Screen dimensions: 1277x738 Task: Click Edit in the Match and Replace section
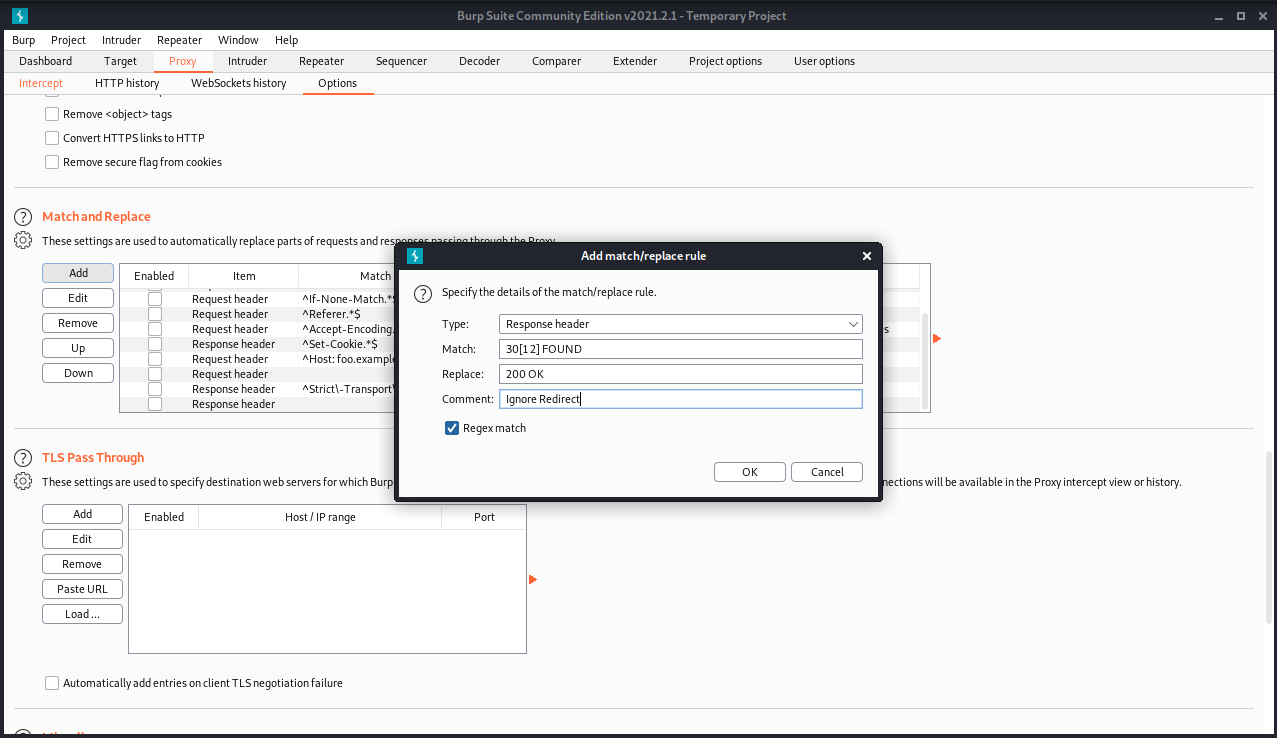point(78,298)
